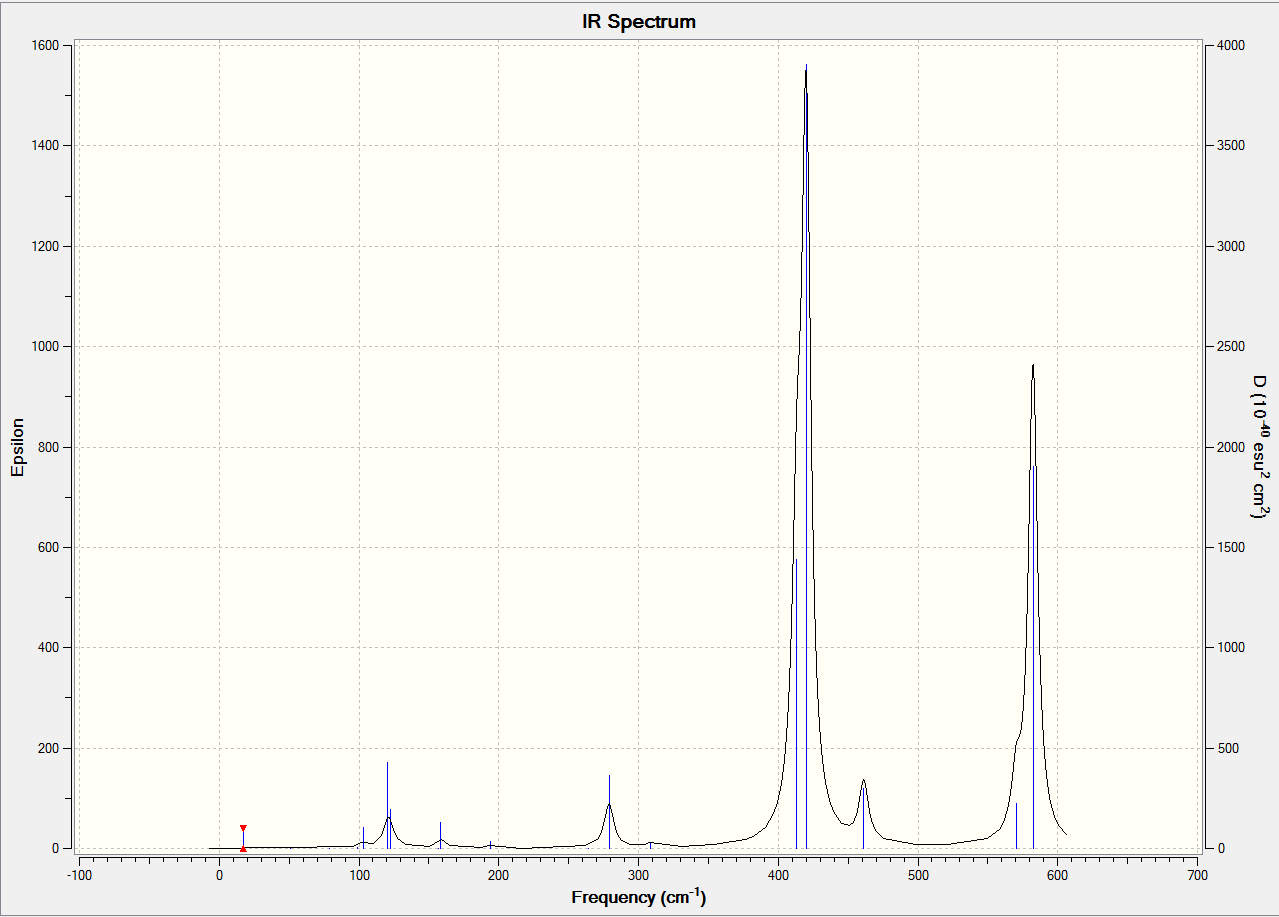Click the 'Frequency (cm-1)' axis label
Viewport: 1279px width, 917px height.
(639, 897)
